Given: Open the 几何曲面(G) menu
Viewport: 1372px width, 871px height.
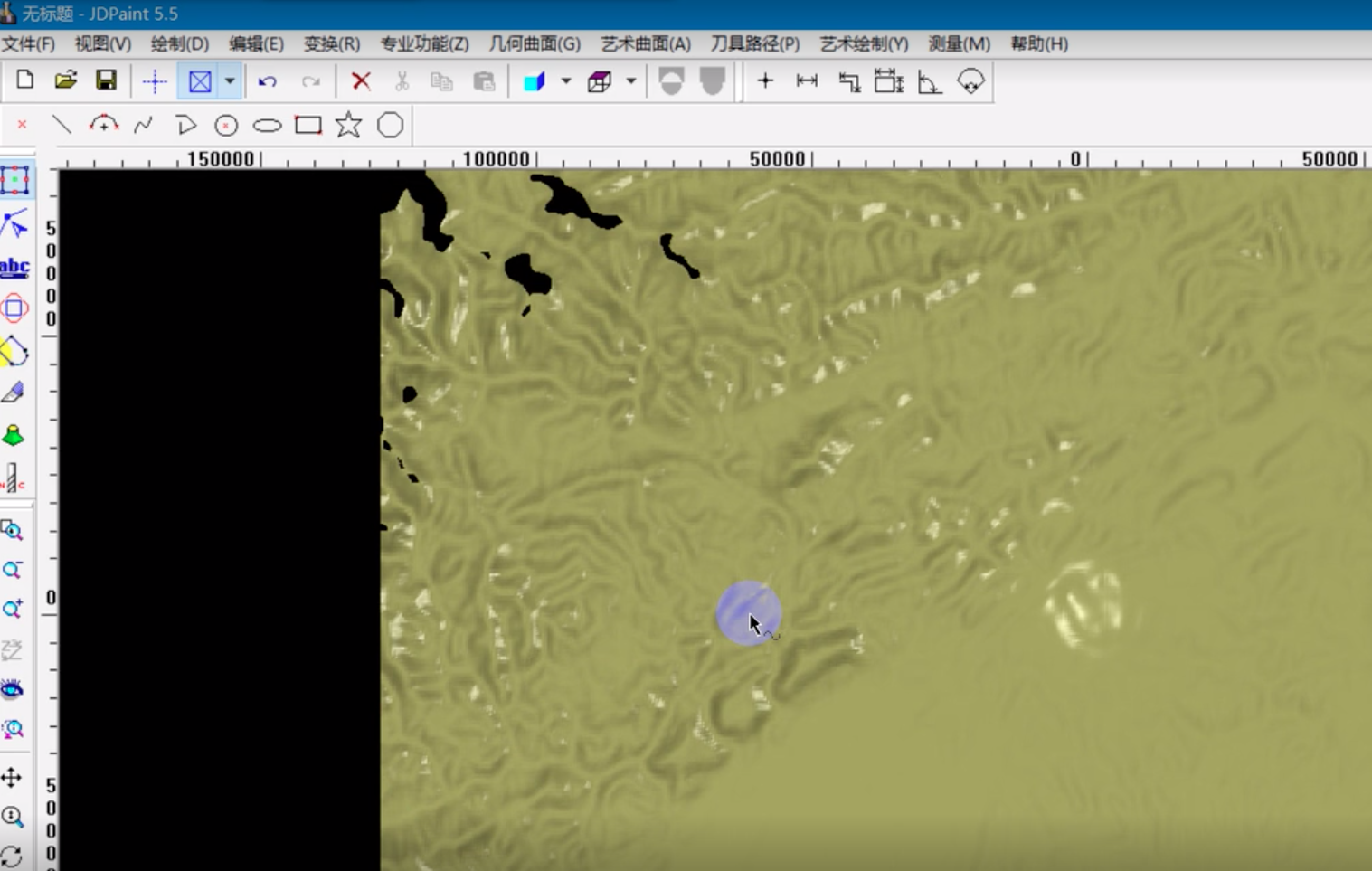Looking at the screenshot, I should click(x=535, y=43).
